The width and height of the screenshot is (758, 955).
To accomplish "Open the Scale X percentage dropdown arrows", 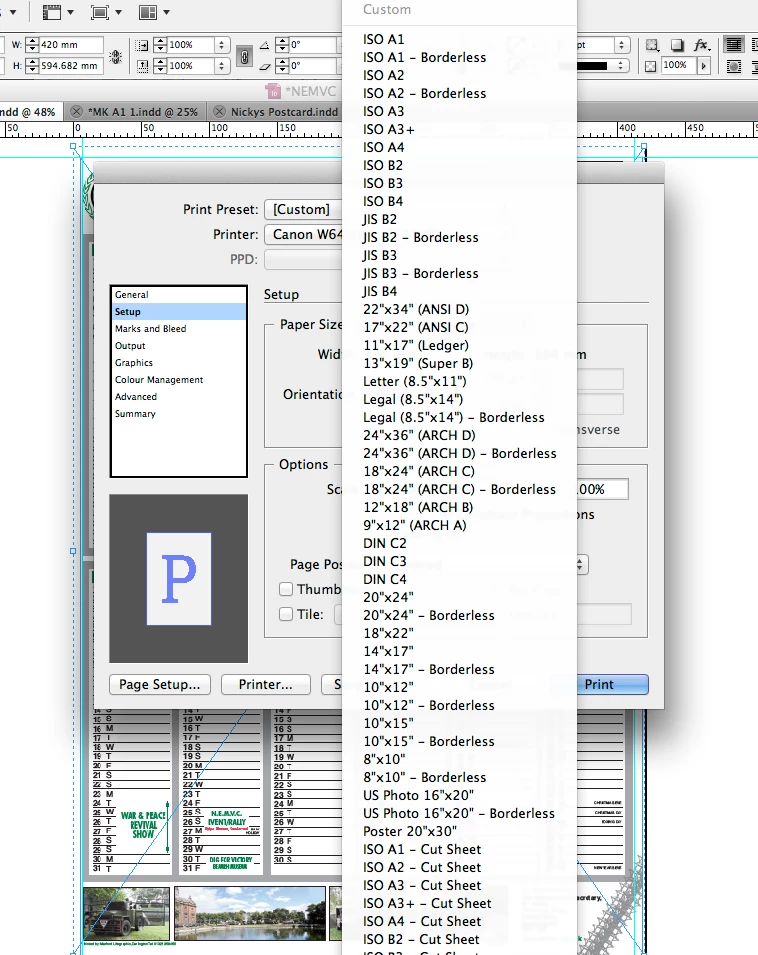I will (222, 45).
